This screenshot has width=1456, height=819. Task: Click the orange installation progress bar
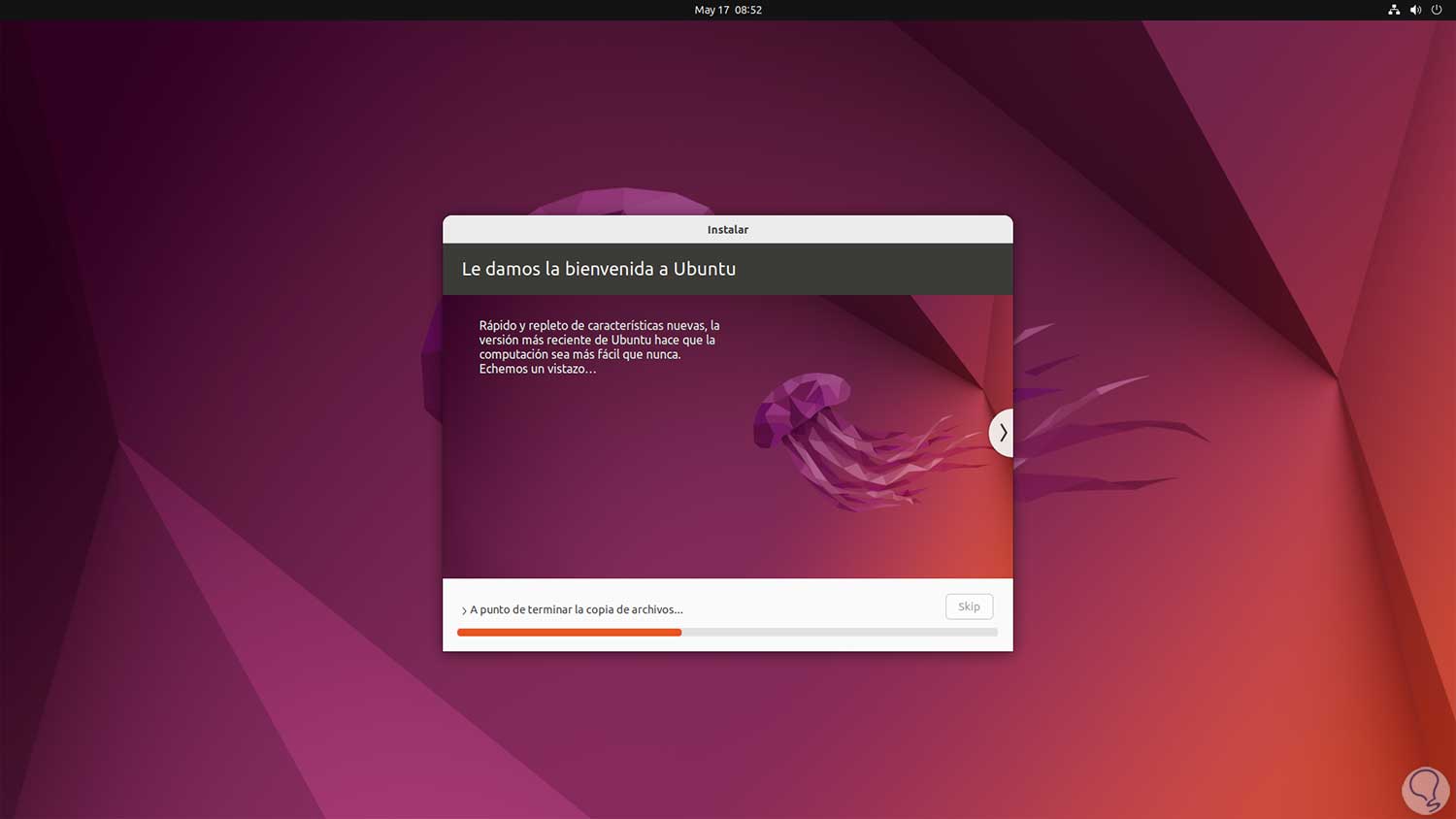pyautogui.click(x=727, y=632)
